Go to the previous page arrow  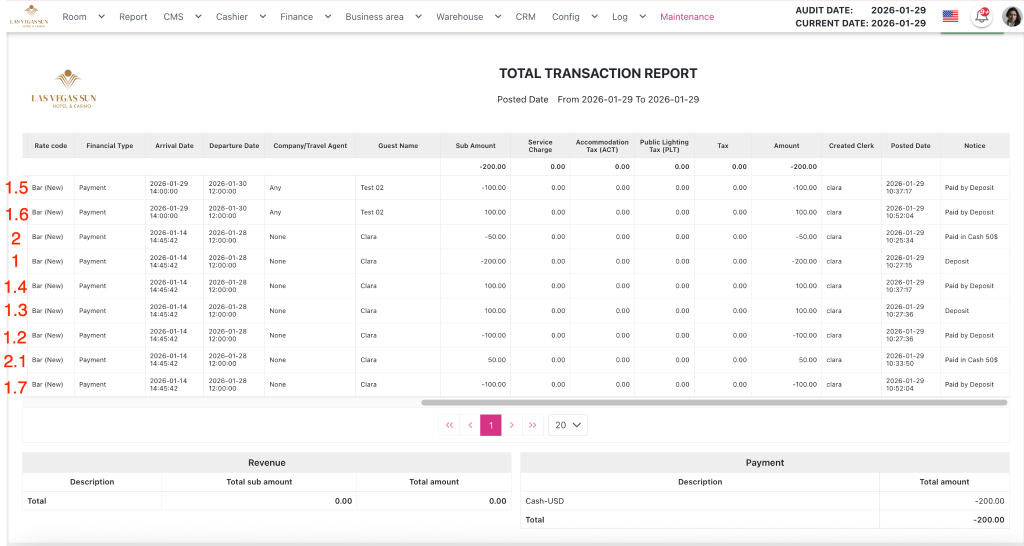coord(470,425)
